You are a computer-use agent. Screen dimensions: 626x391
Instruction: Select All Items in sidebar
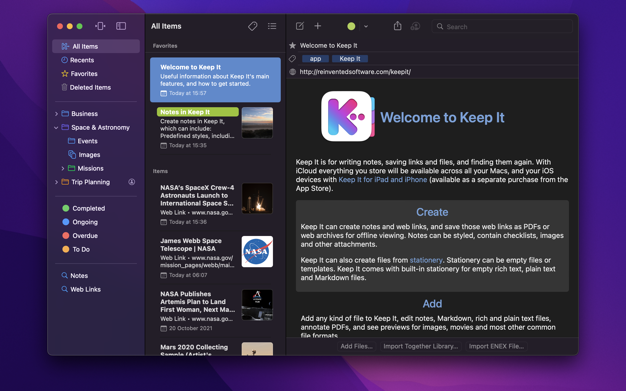coord(96,46)
